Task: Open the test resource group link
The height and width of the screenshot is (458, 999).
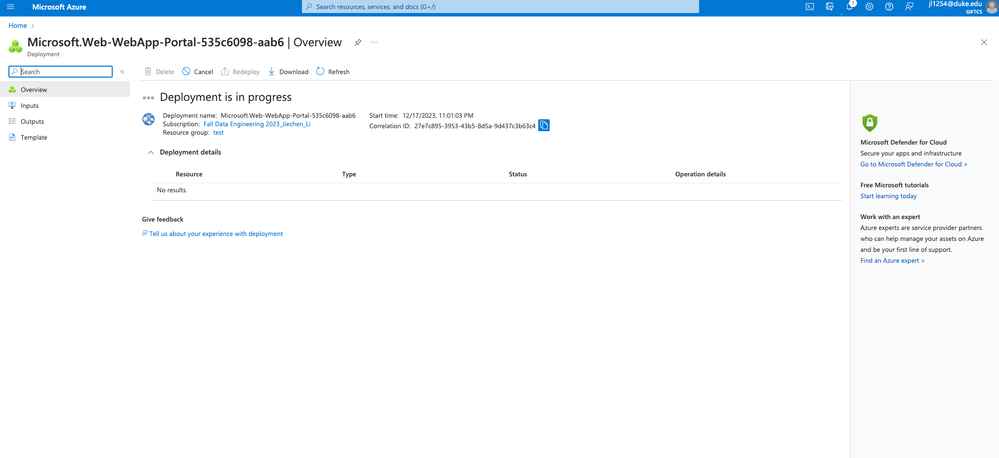Action: pyautogui.click(x=219, y=132)
